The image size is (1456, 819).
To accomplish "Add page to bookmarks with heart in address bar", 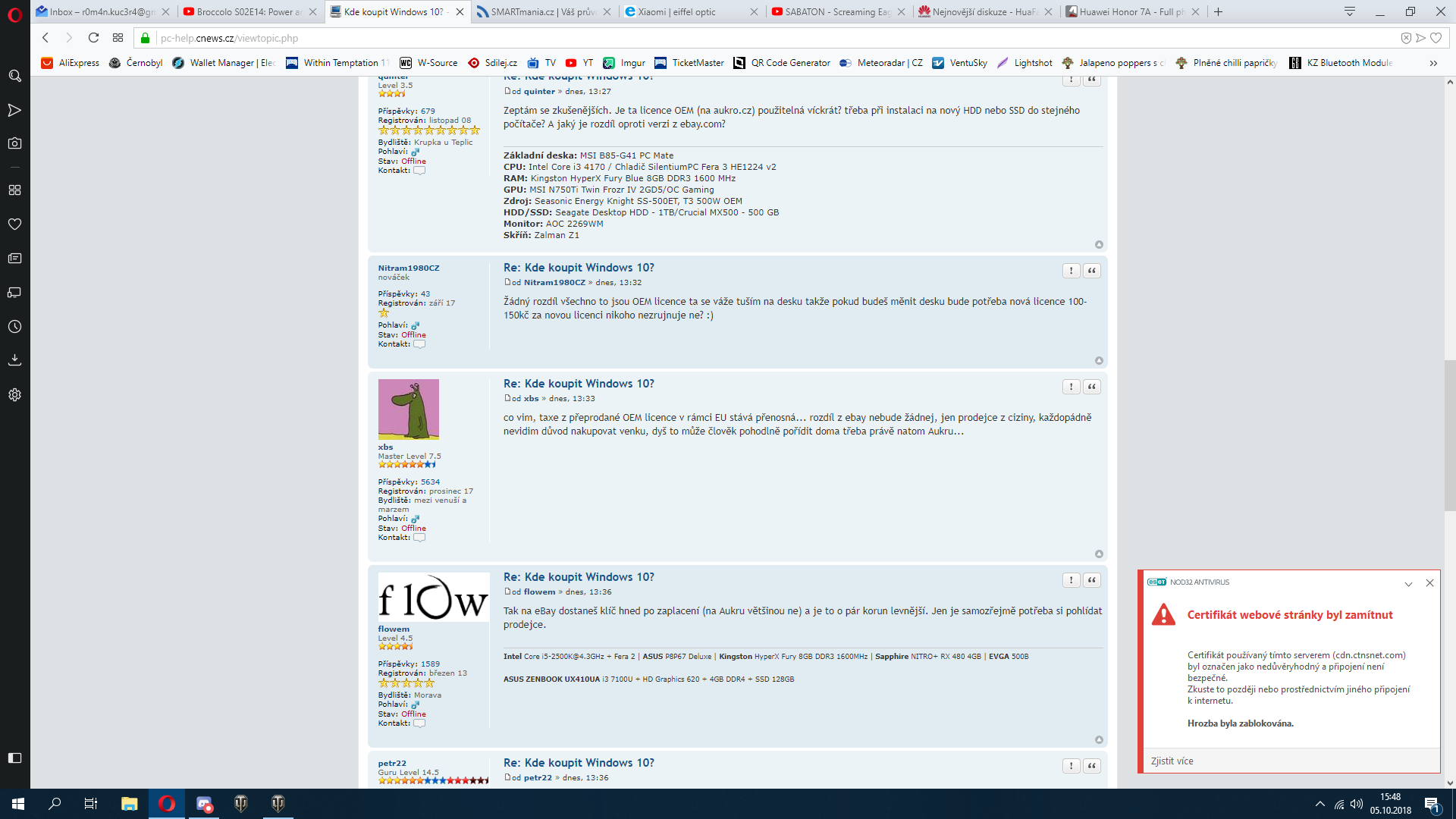I will coord(1436,38).
